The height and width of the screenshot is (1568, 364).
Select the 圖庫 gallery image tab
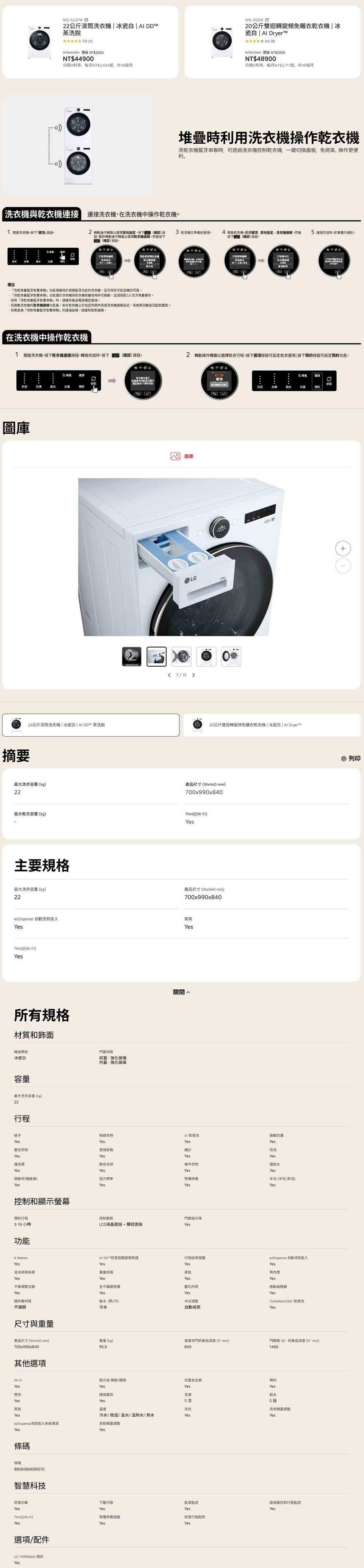click(x=181, y=456)
